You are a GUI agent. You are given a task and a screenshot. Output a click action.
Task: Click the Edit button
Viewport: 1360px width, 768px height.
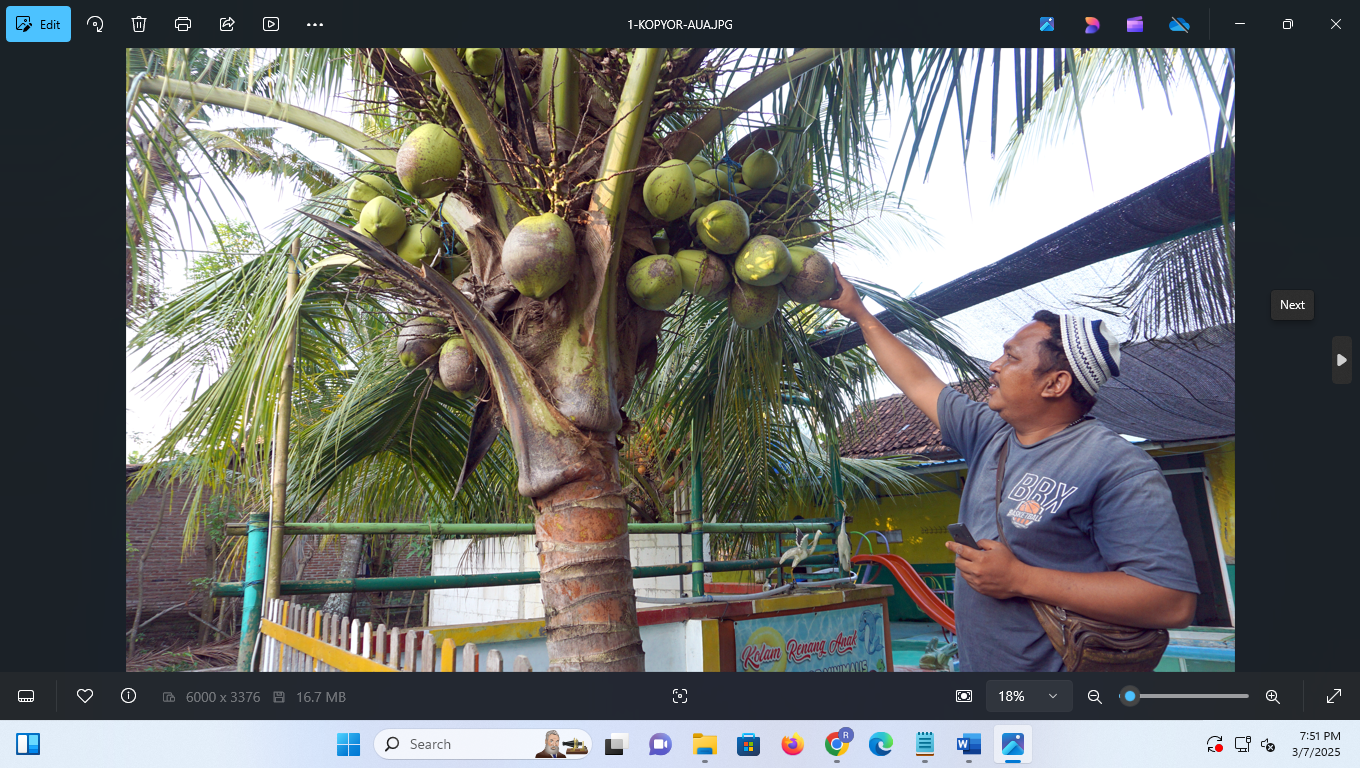38,24
